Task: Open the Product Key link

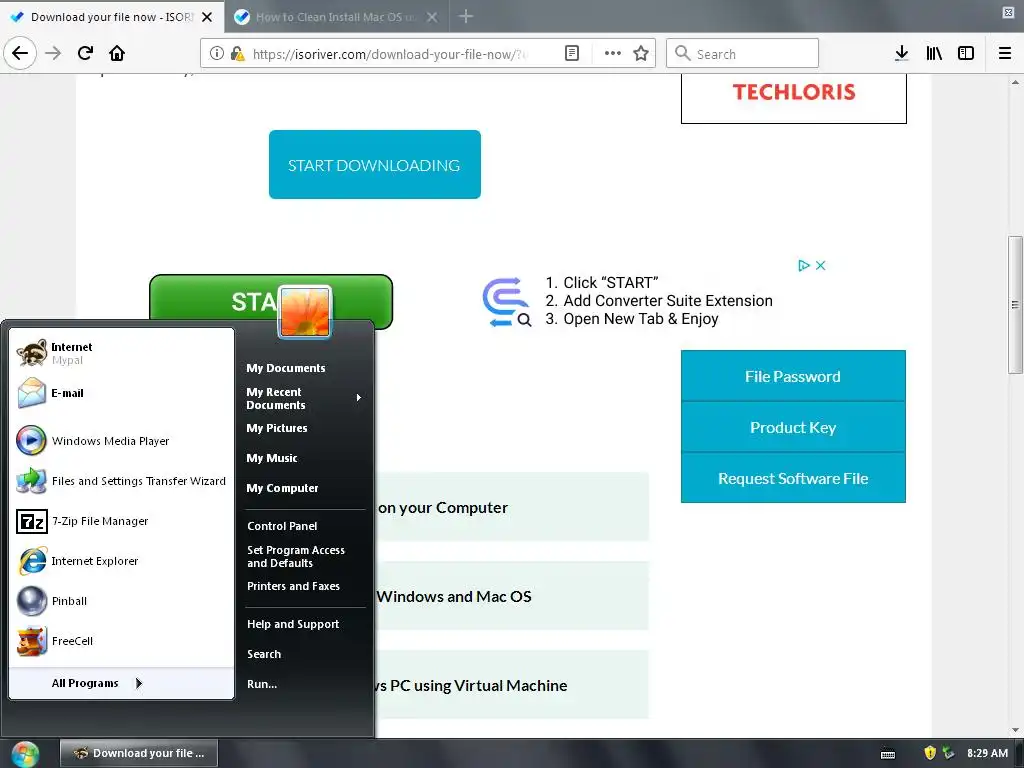Action: [793, 427]
